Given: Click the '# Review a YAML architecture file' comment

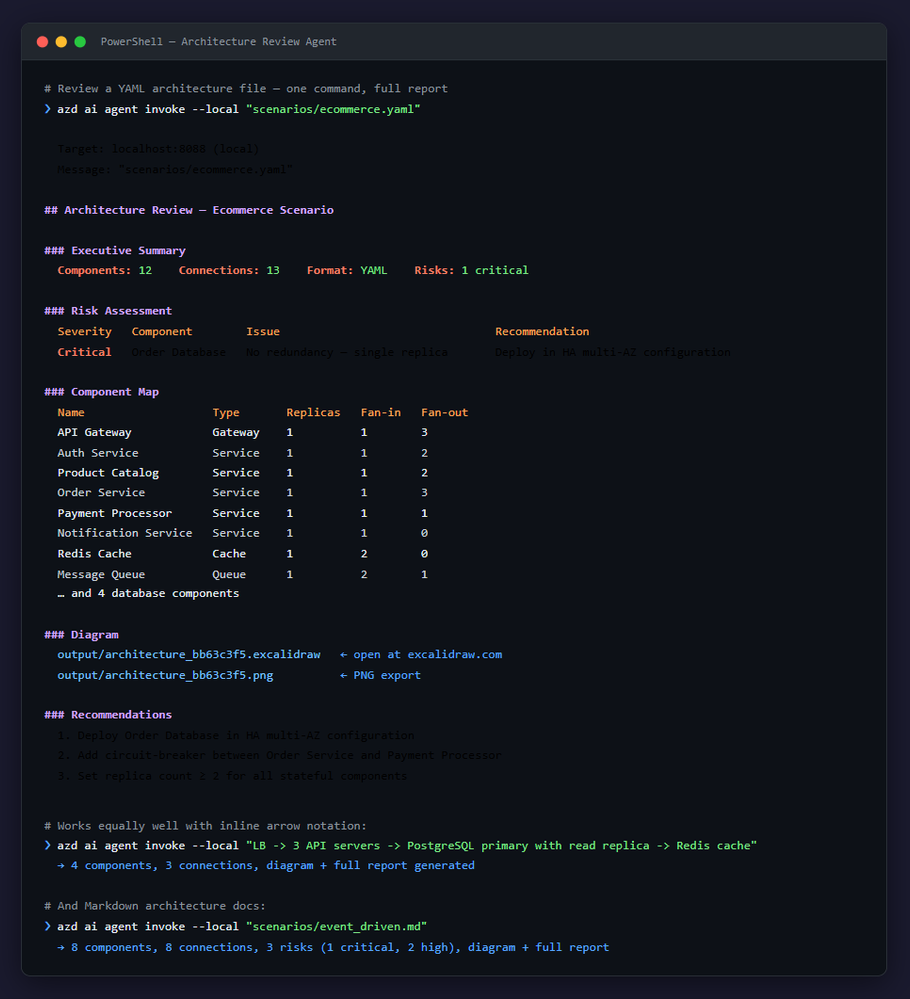Looking at the screenshot, I should (246, 89).
